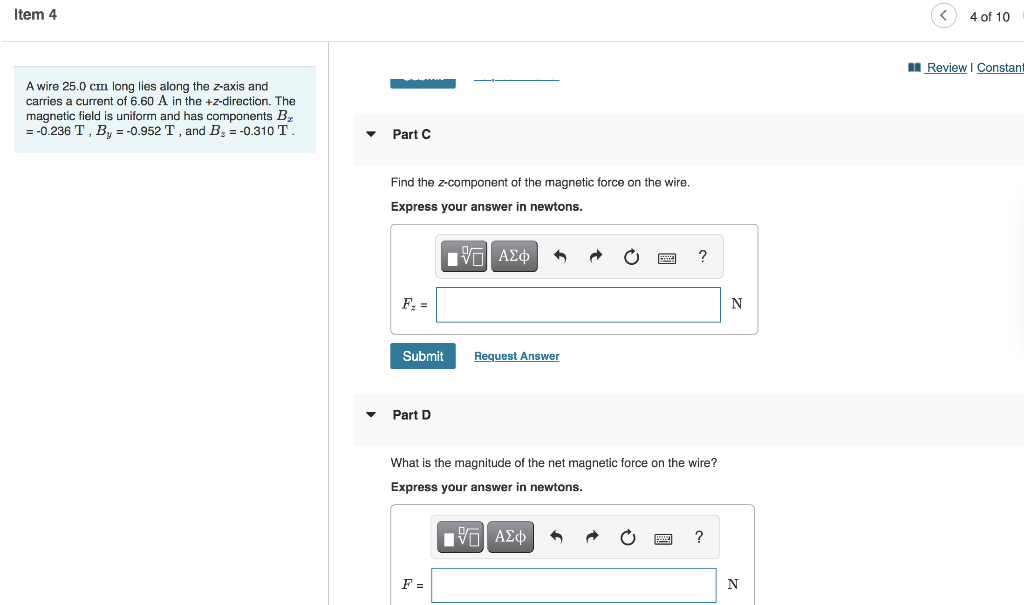This screenshot has height=605, width=1024.
Task: Click the question mark help icon in Part C
Action: (702, 256)
